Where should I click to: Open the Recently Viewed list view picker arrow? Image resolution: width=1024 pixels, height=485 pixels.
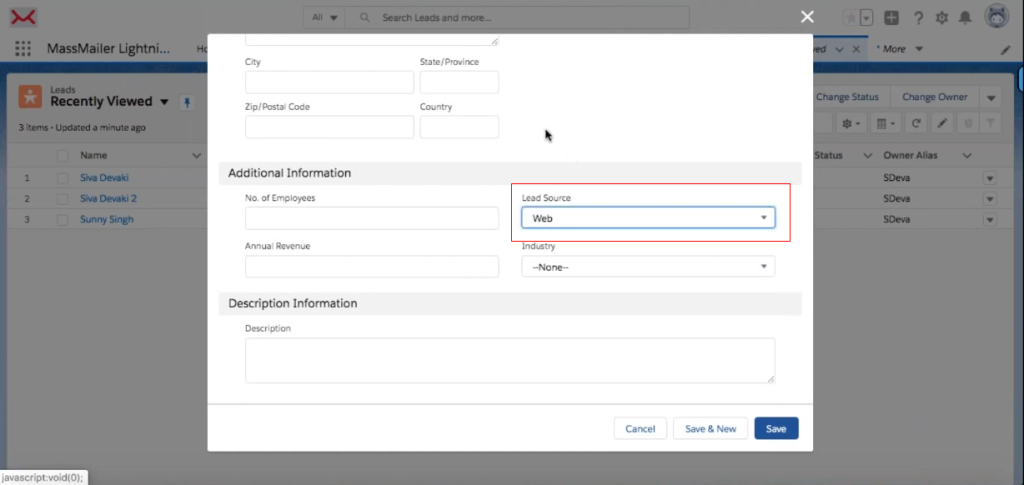tap(164, 102)
